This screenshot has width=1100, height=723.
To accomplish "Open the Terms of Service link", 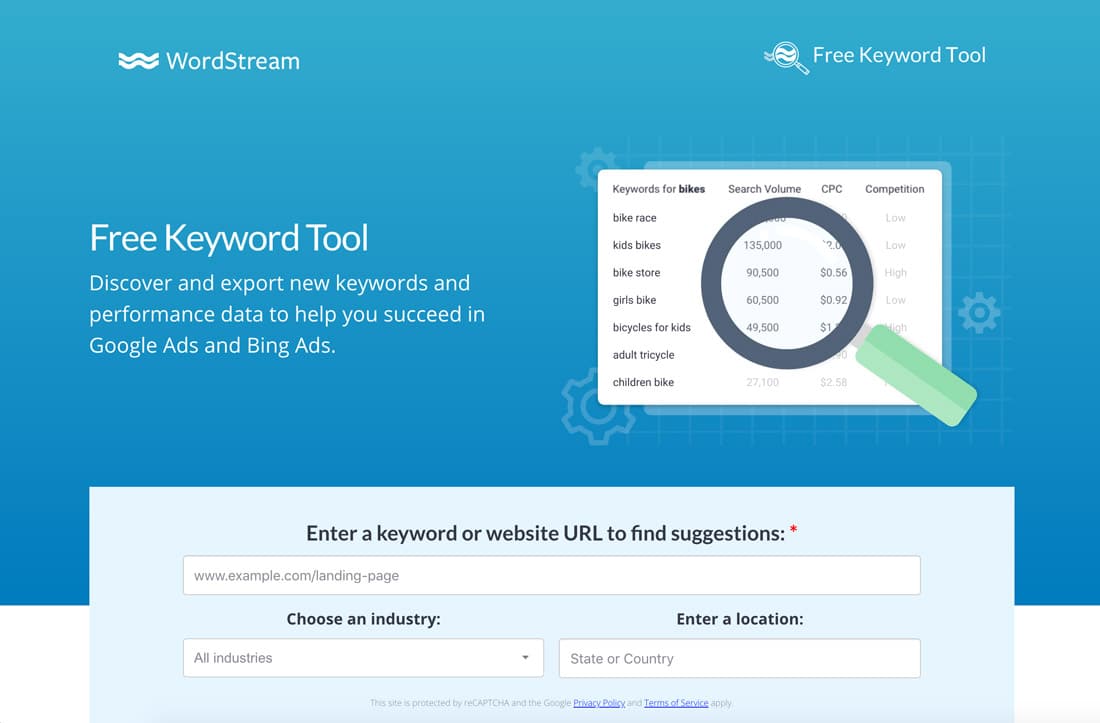I will 676,703.
